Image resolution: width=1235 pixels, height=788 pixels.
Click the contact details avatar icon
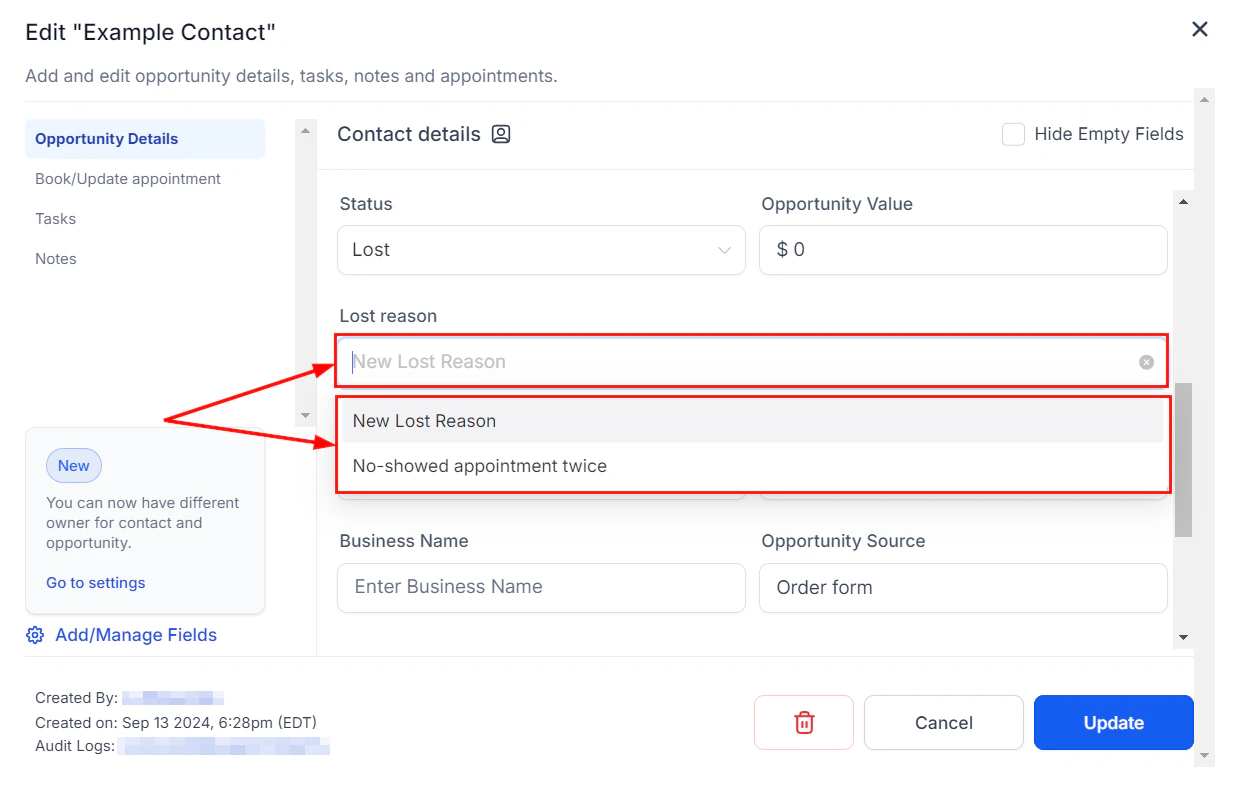tap(501, 133)
